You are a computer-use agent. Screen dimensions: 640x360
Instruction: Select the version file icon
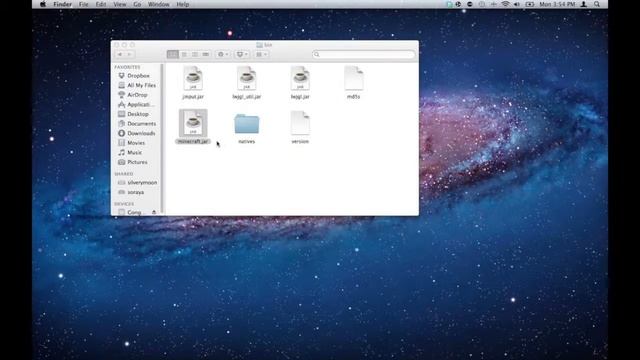coord(300,123)
